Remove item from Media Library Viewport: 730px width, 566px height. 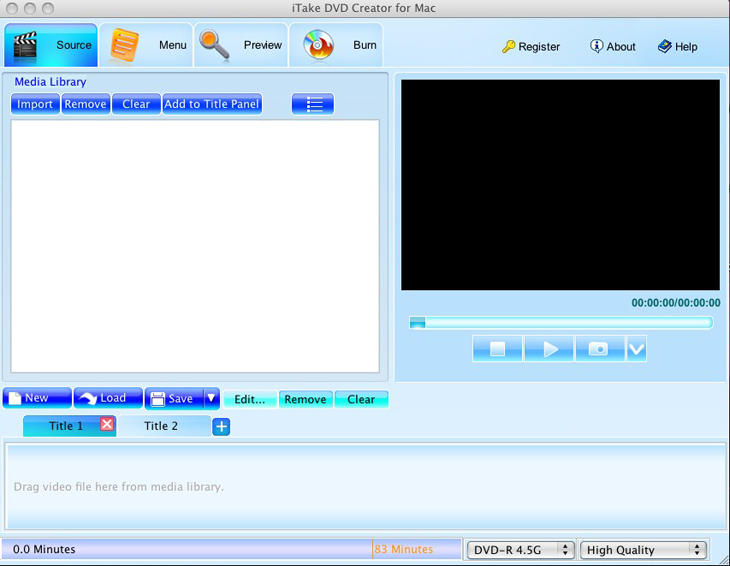tap(86, 104)
